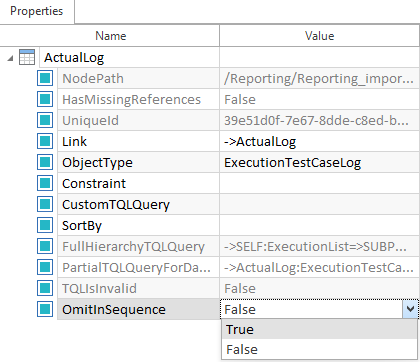The height and width of the screenshot is (362, 420).
Task: Click the ActualLog table icon
Action: [x=27, y=57]
